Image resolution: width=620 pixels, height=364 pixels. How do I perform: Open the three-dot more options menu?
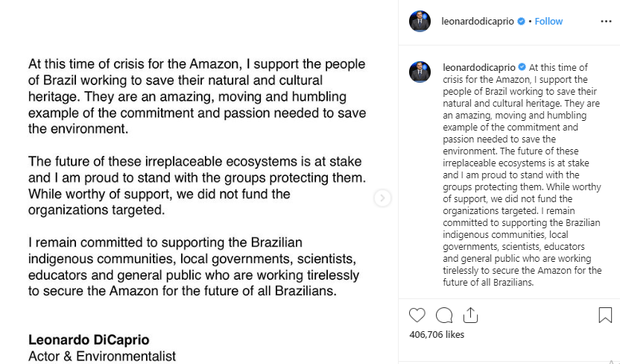click(606, 21)
